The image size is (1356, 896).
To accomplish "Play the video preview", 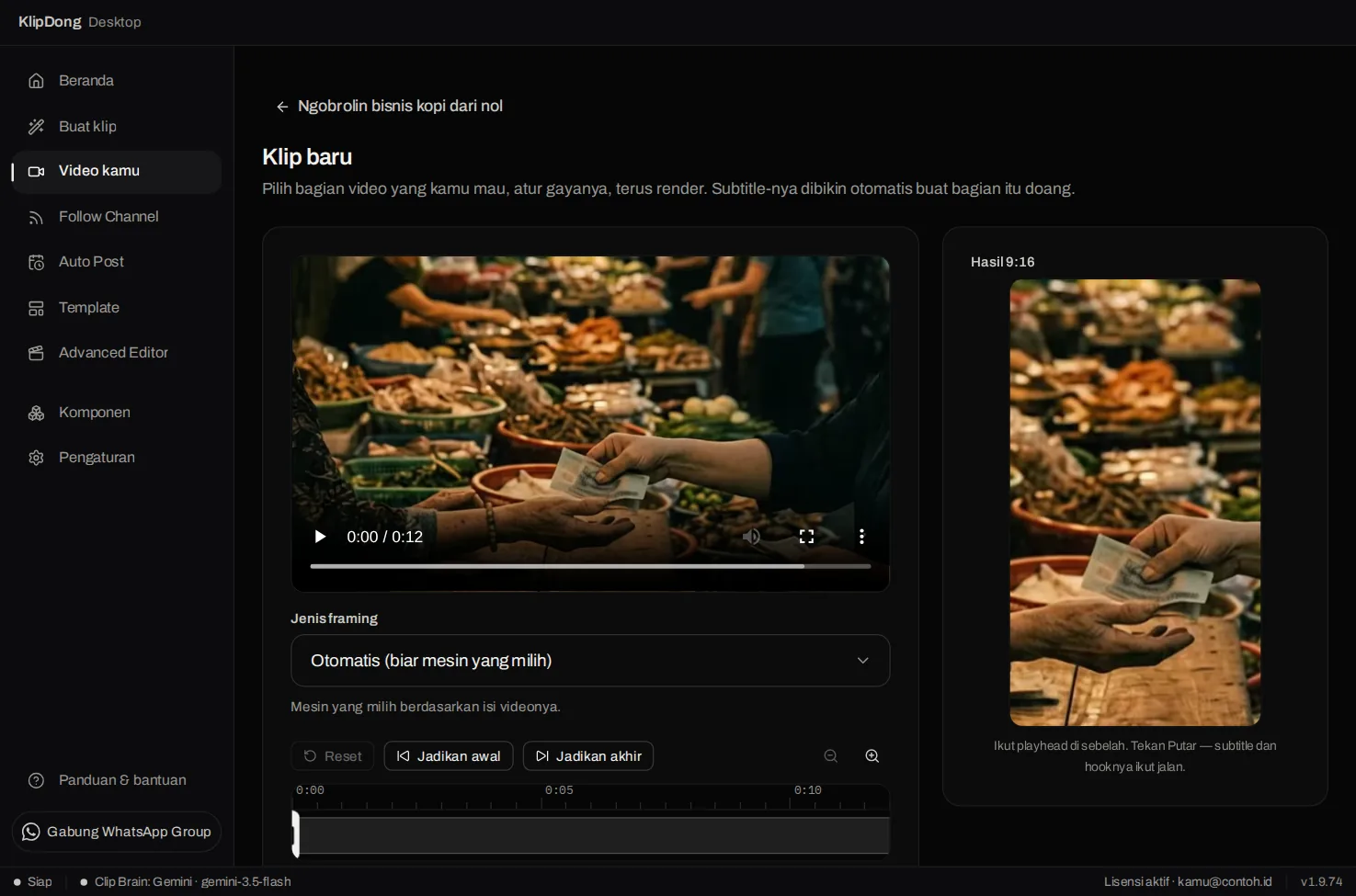I will [x=320, y=537].
